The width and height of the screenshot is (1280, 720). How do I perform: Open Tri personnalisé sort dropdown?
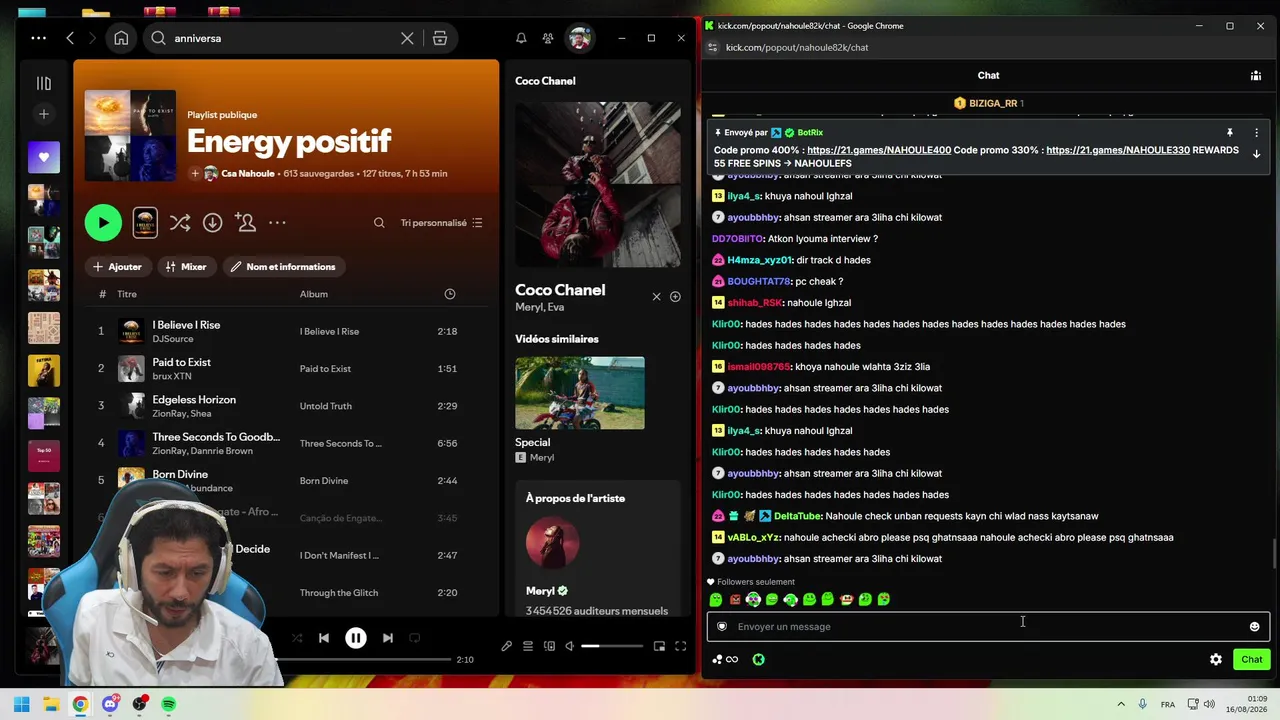click(441, 223)
